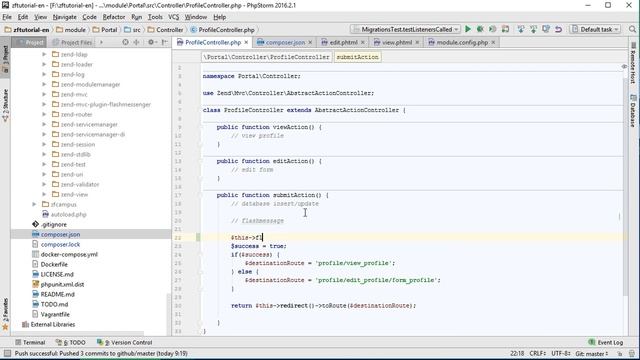
Task: Select External Libraries node
Action: (x=53, y=324)
